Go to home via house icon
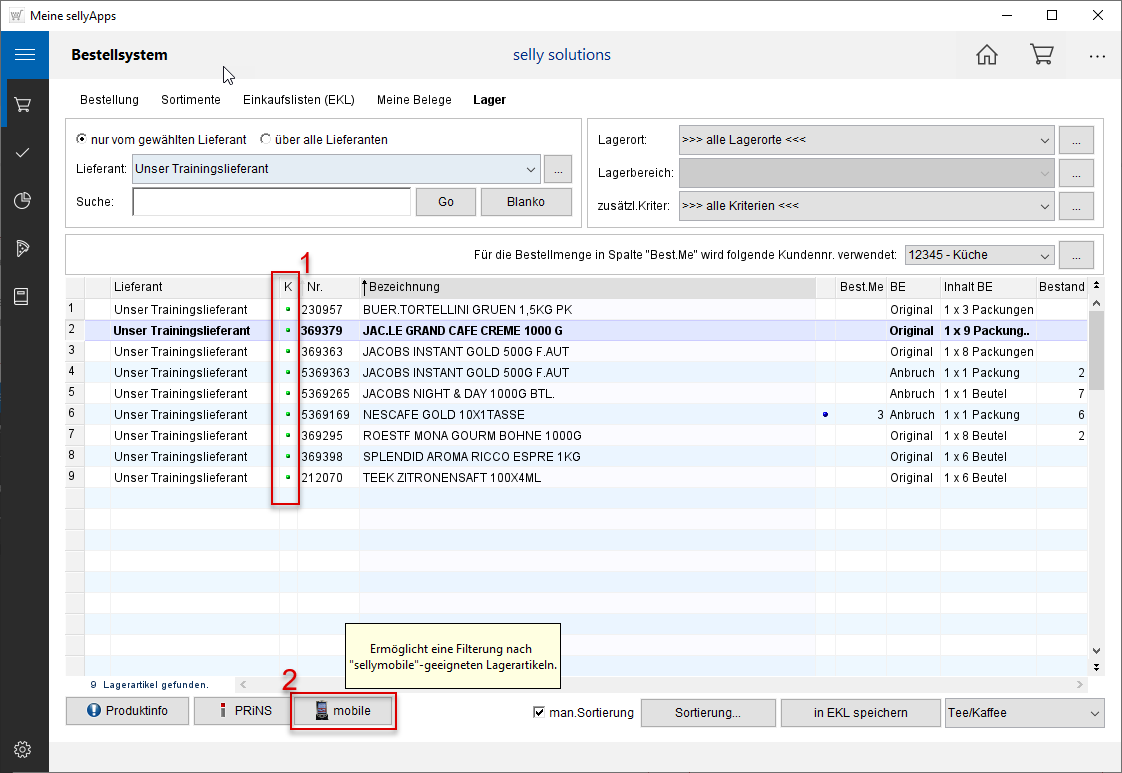The width and height of the screenshot is (1122, 773). (986, 55)
